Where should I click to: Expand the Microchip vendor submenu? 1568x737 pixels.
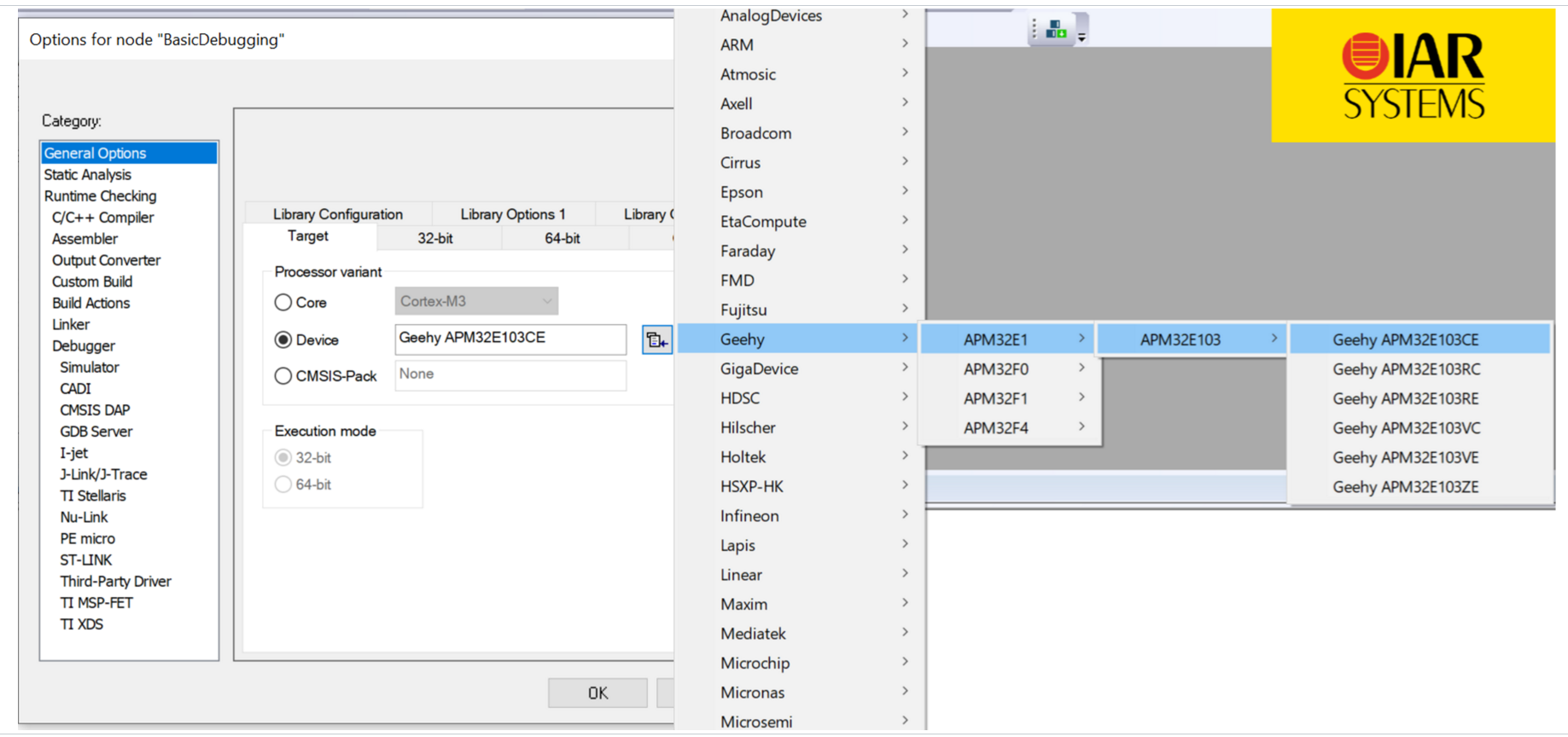801,663
